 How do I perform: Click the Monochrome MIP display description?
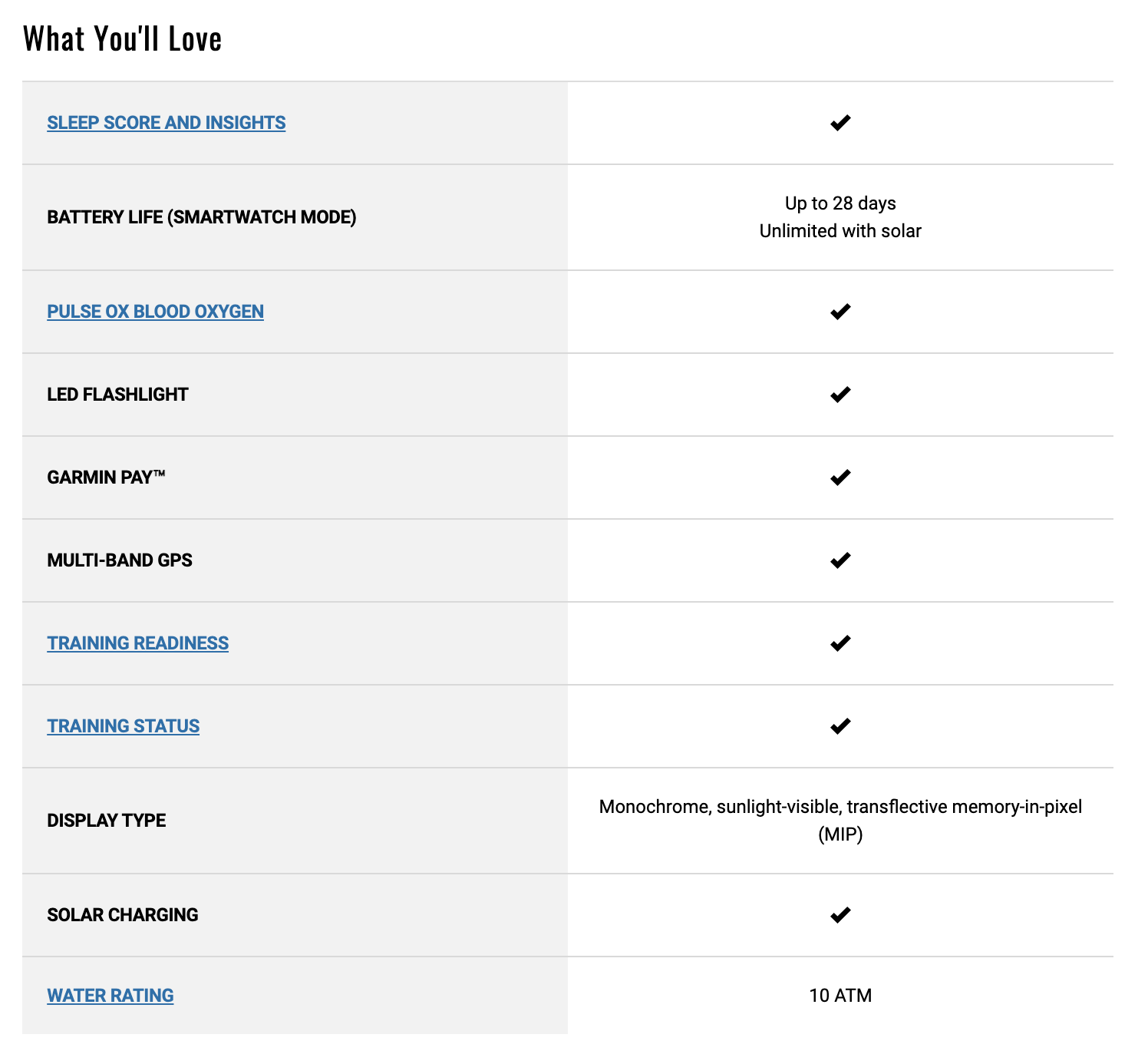coord(840,821)
